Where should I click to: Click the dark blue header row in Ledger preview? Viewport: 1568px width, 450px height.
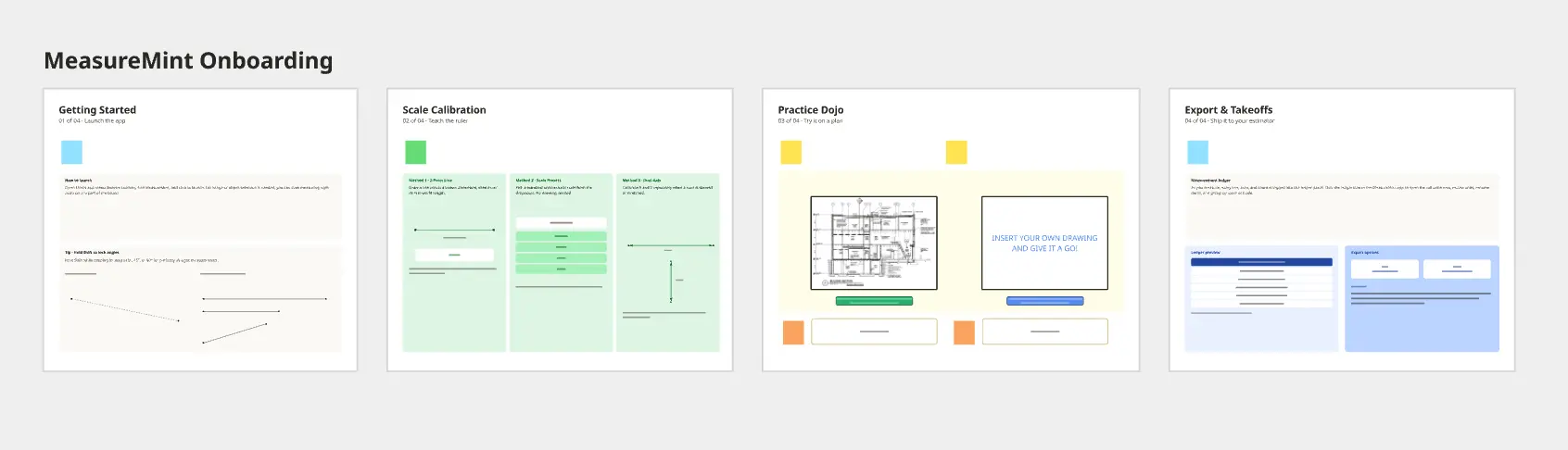[1261, 262]
